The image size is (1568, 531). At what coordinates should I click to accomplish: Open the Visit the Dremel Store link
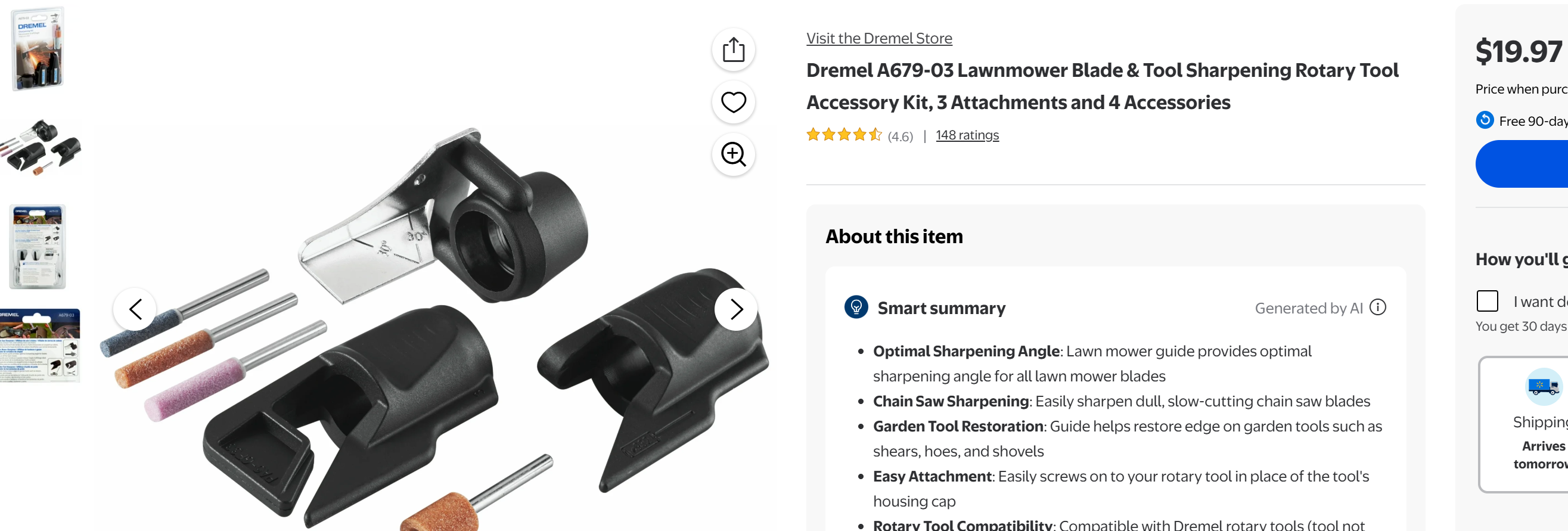click(x=879, y=38)
